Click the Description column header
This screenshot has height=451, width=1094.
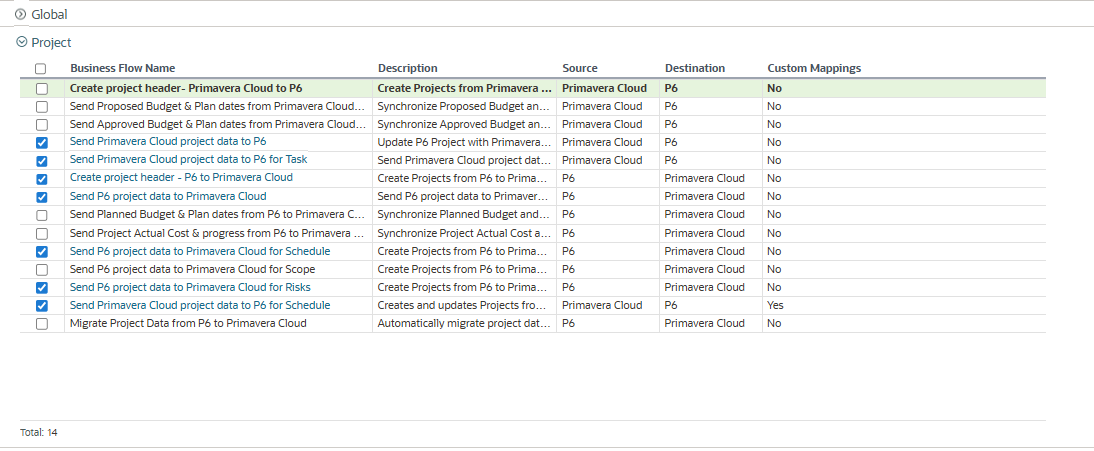tap(407, 68)
